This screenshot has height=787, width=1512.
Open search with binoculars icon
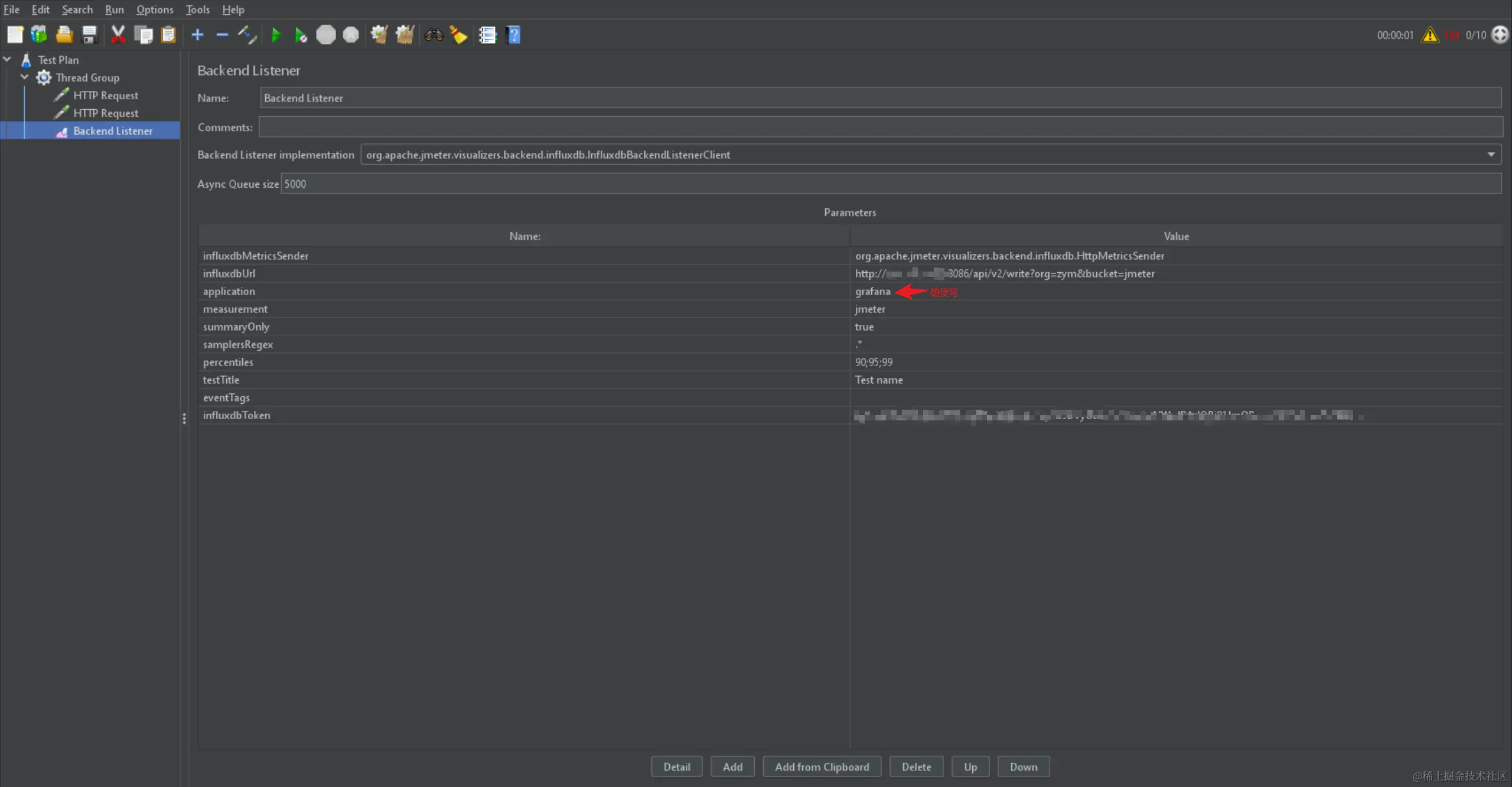[x=434, y=35]
